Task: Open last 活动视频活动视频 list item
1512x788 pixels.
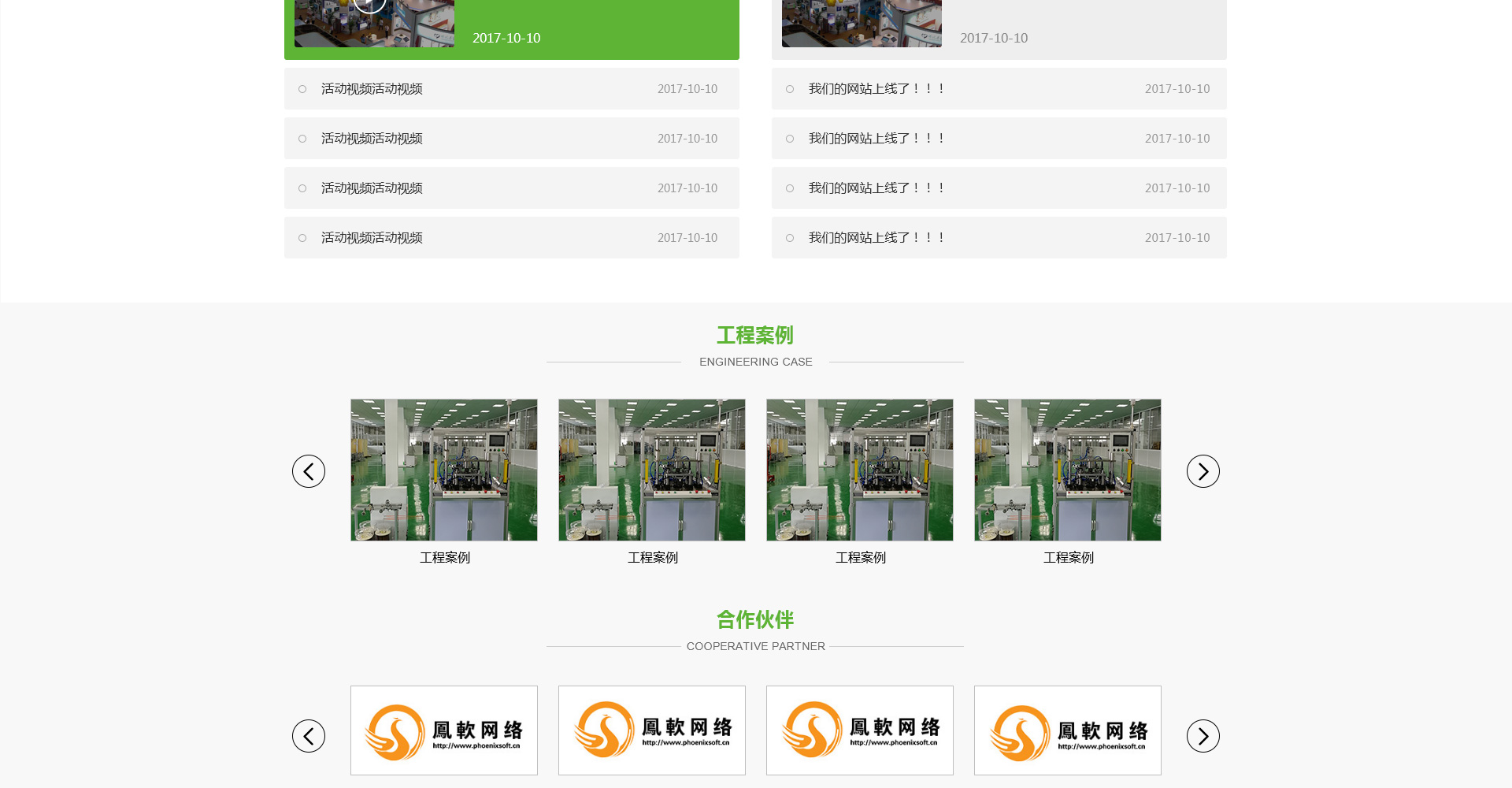Action: (372, 238)
